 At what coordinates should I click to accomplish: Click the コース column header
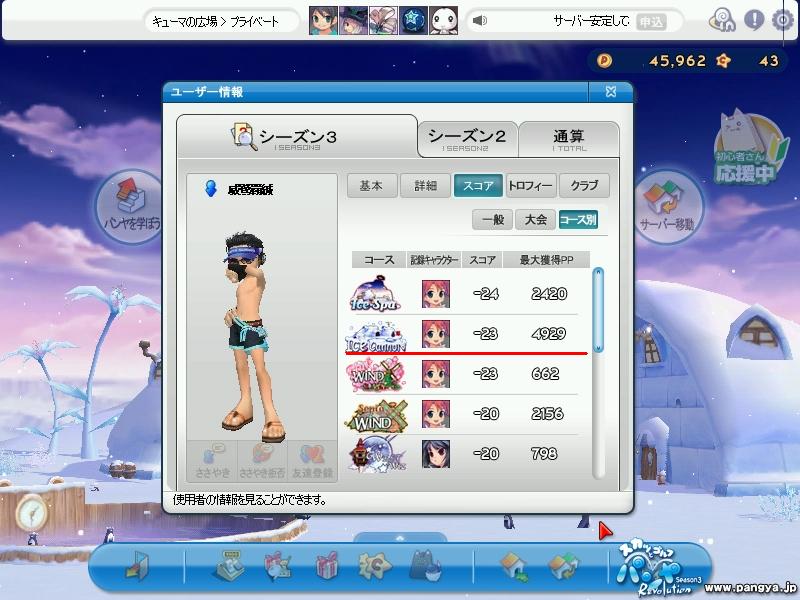click(379, 260)
